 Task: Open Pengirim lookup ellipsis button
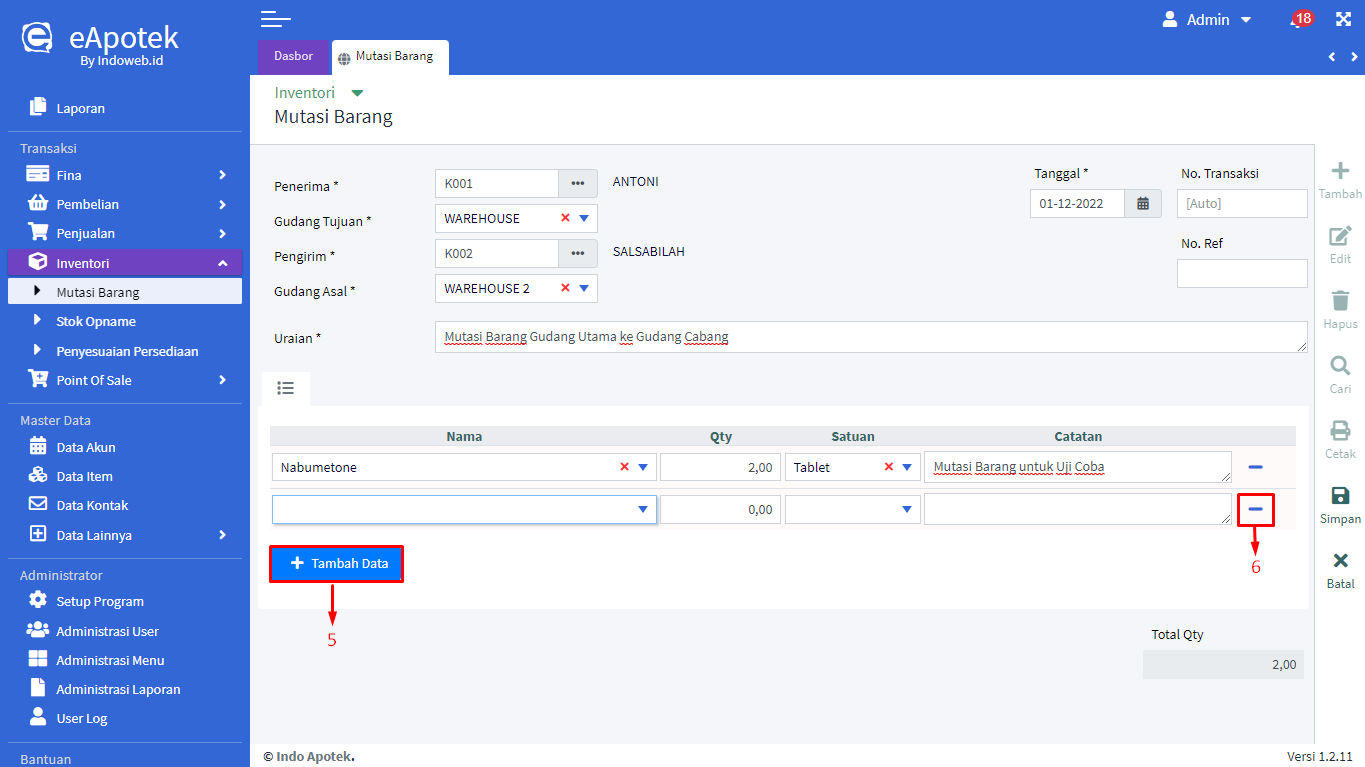(x=577, y=254)
